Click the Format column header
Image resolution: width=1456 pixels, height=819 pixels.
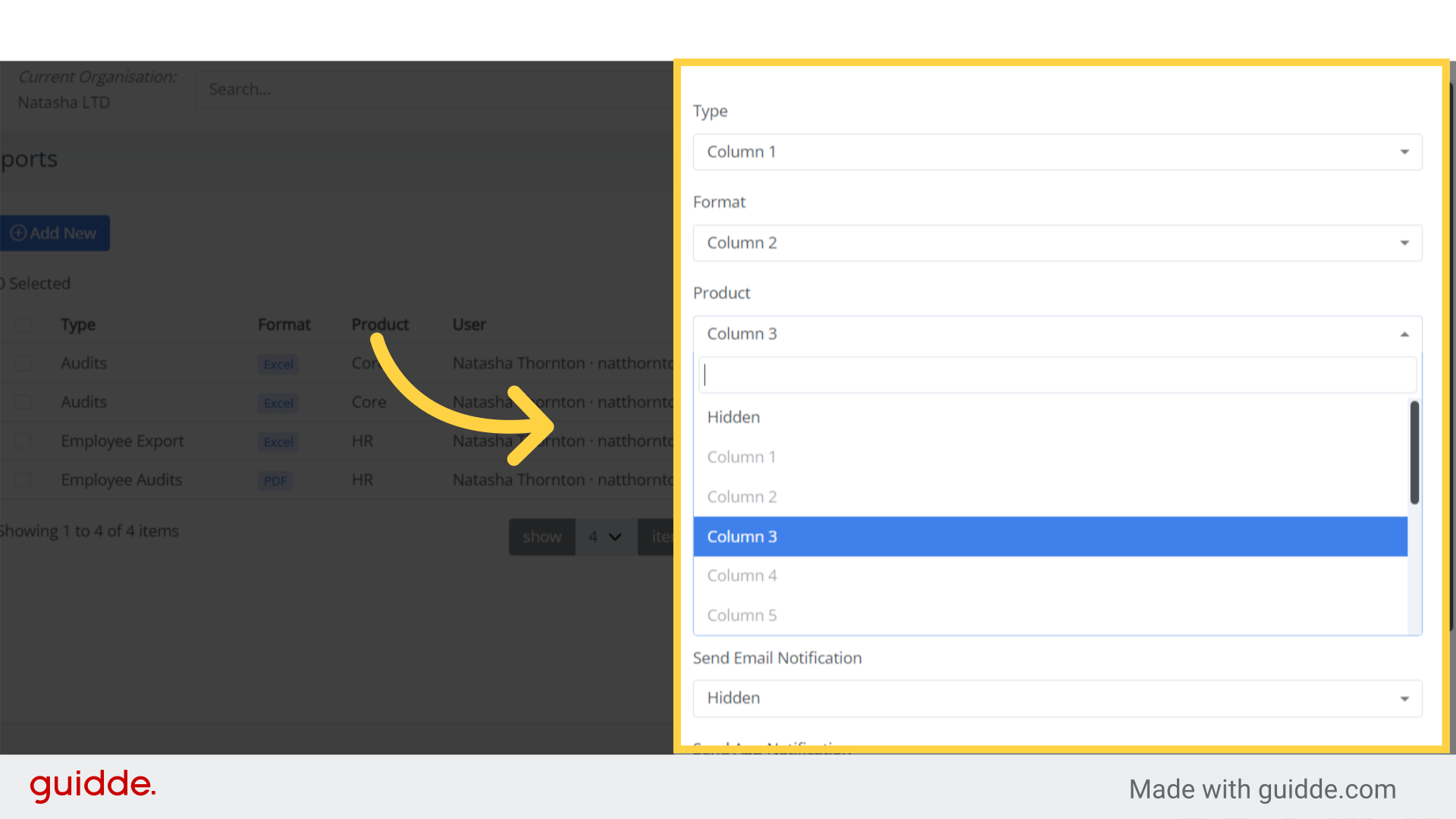point(284,325)
